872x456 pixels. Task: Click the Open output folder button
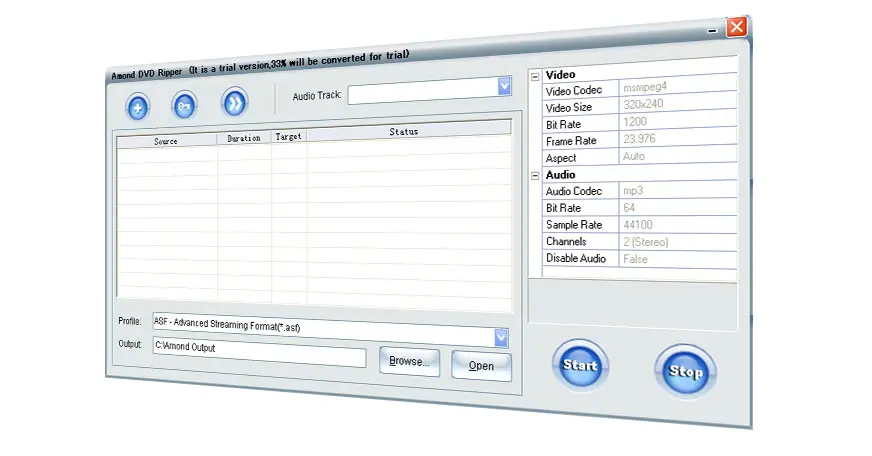tap(481, 365)
